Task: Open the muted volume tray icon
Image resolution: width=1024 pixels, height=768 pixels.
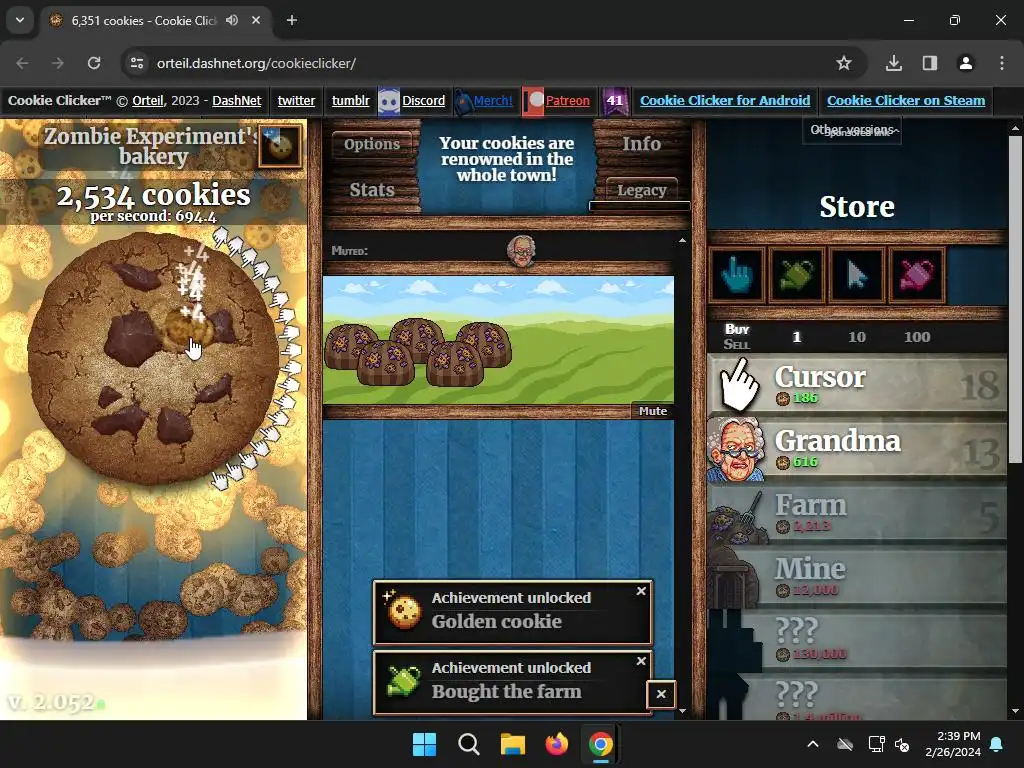Action: (903, 744)
